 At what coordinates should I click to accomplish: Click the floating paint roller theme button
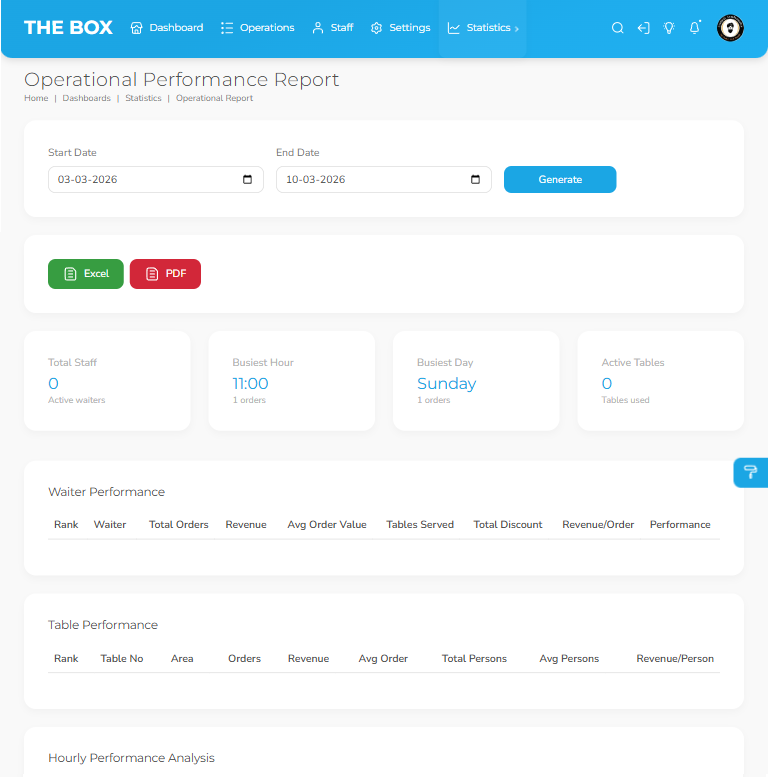pos(750,473)
